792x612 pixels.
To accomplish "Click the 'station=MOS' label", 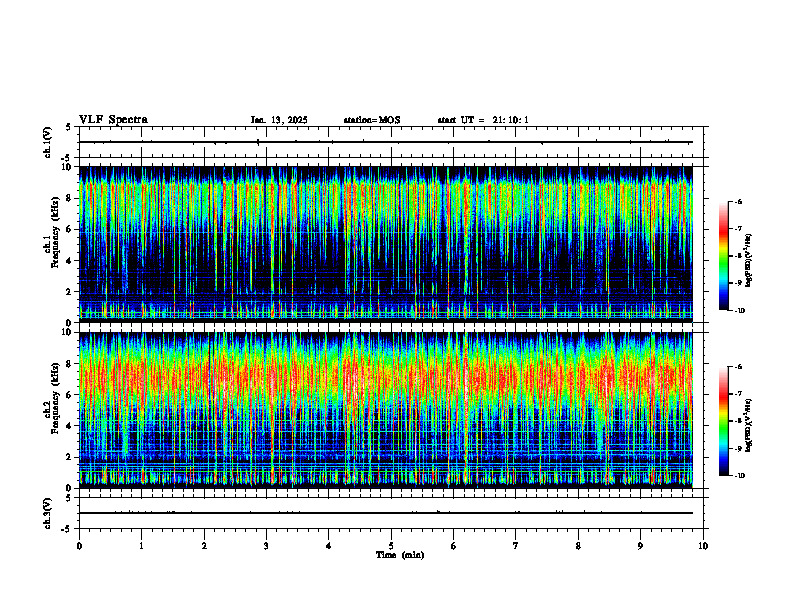I will (372, 120).
